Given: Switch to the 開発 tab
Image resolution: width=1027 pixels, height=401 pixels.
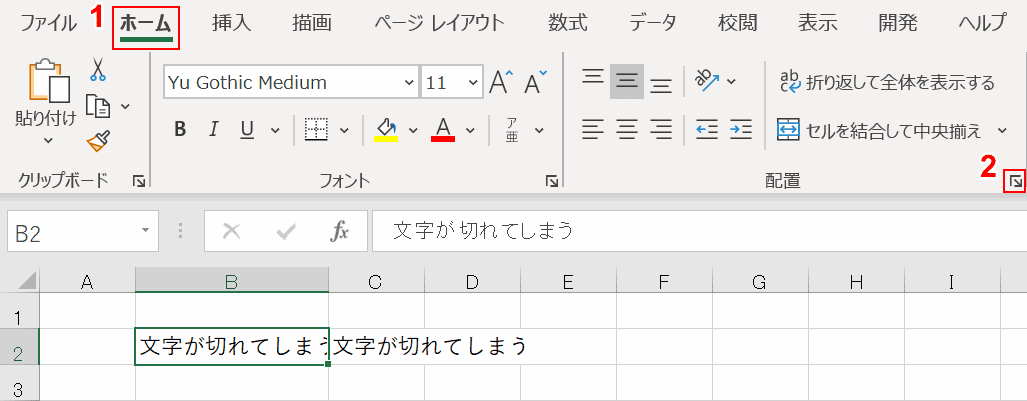Looking at the screenshot, I should 898,23.
